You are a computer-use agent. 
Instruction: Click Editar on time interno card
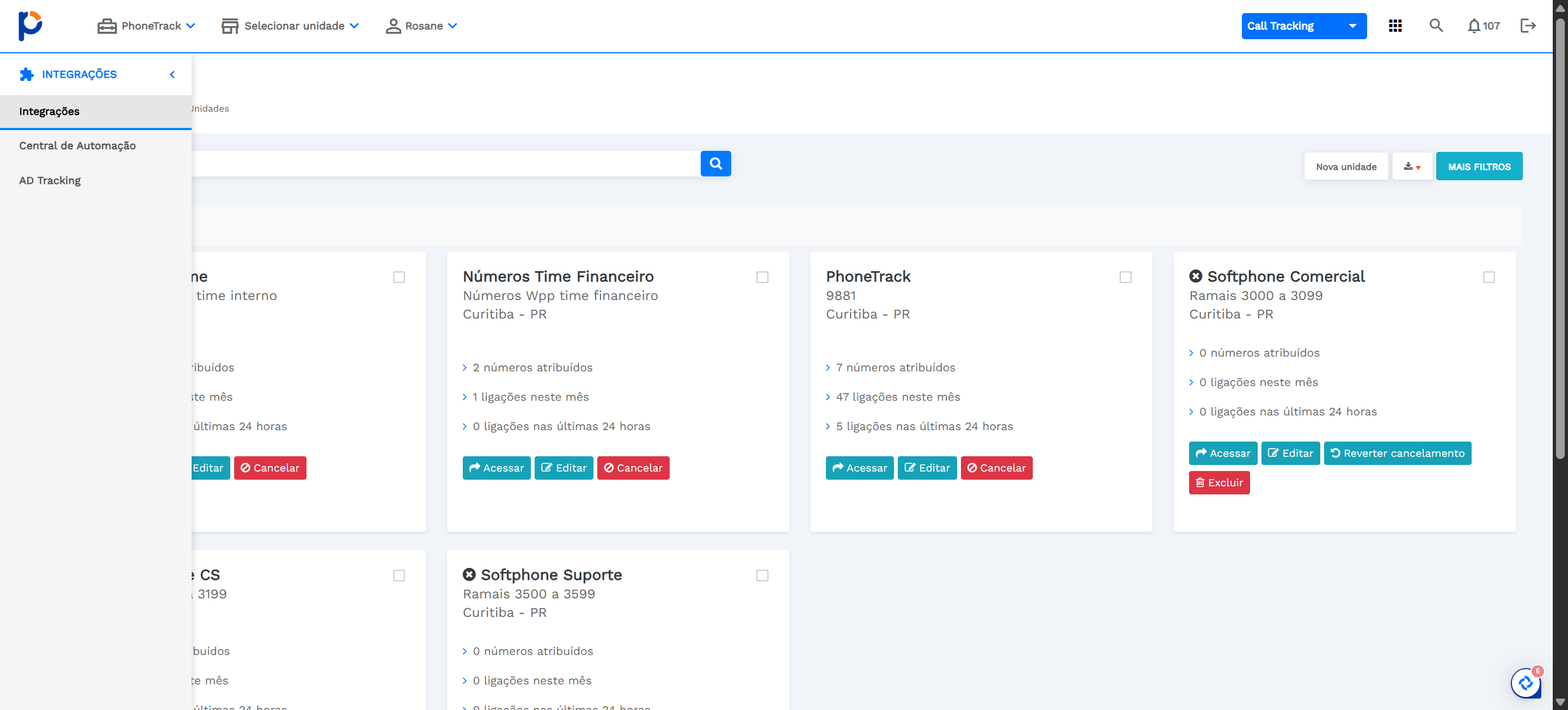(210, 468)
